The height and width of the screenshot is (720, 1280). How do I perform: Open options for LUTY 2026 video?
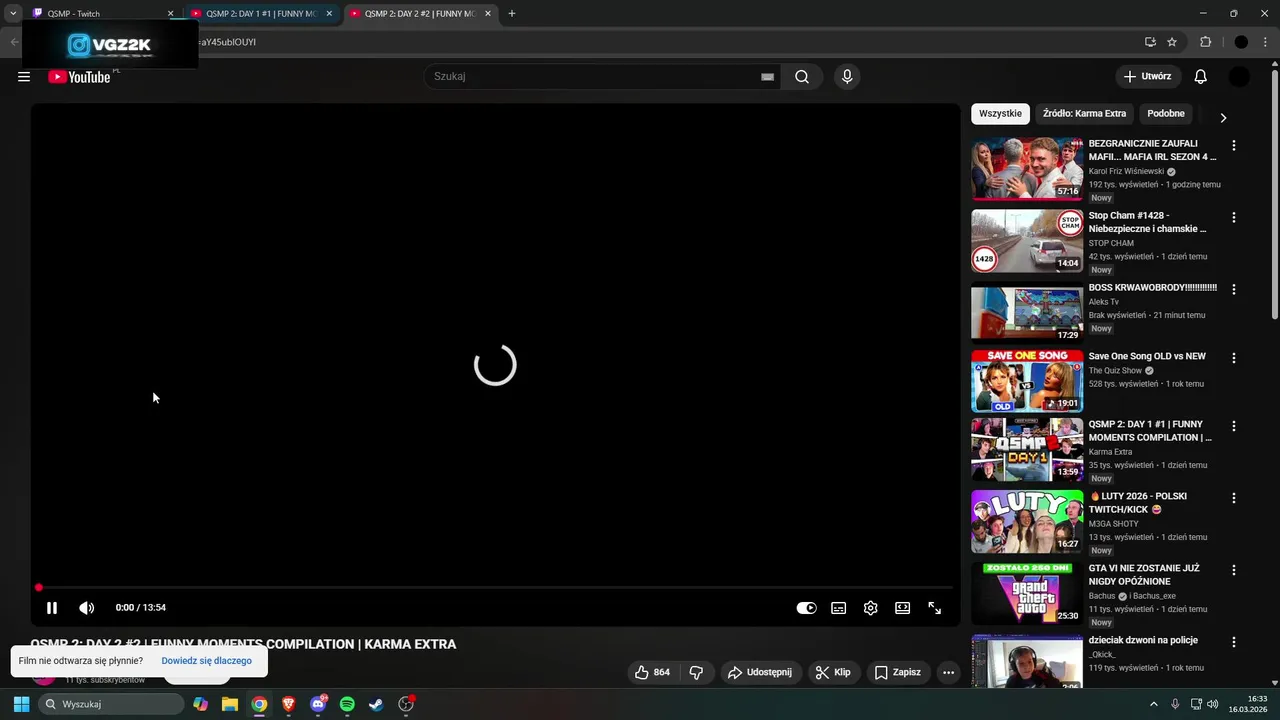coord(1234,498)
